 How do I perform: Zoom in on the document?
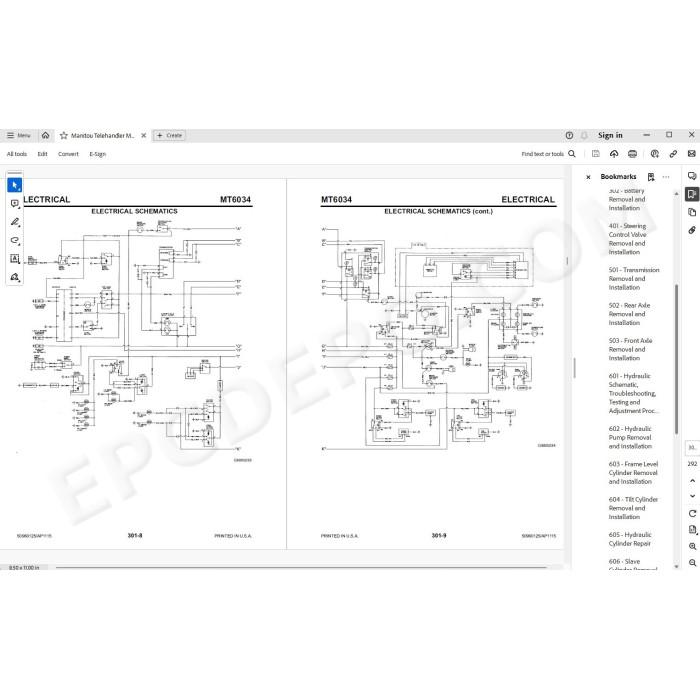(692, 546)
